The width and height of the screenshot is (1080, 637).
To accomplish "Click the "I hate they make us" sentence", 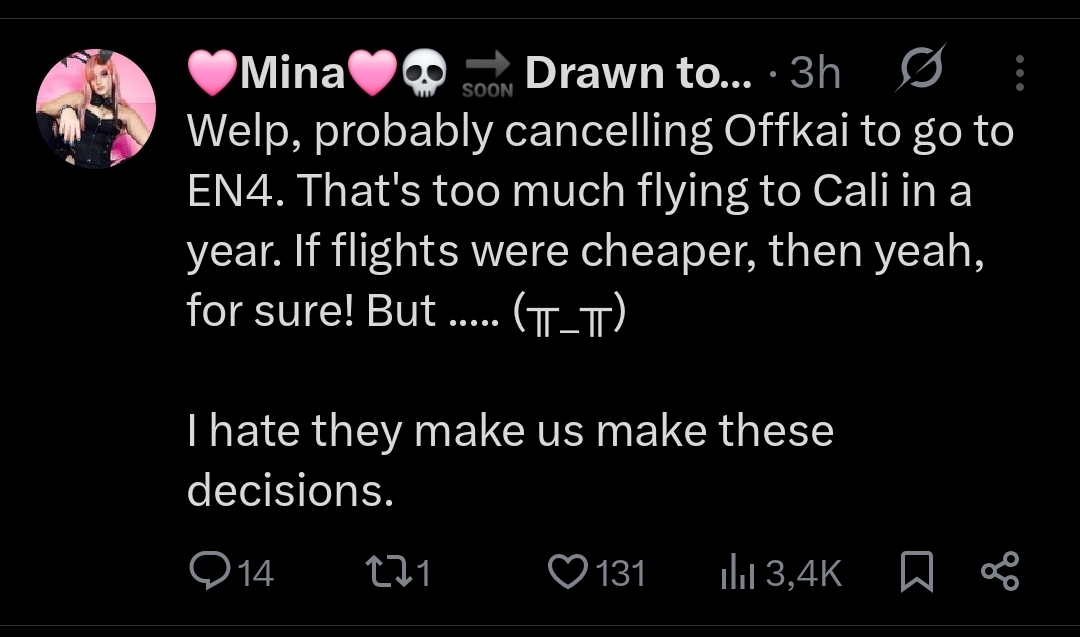I will pyautogui.click(x=510, y=432).
